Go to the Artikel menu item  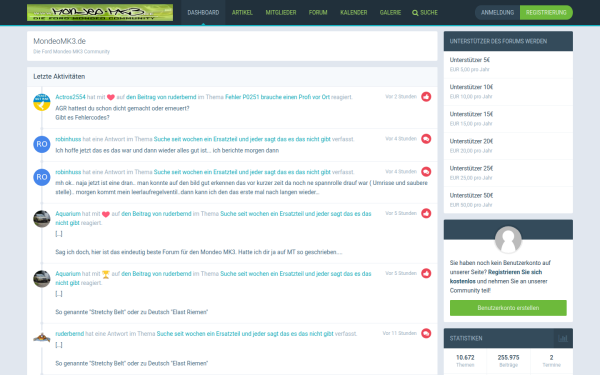tap(242, 13)
